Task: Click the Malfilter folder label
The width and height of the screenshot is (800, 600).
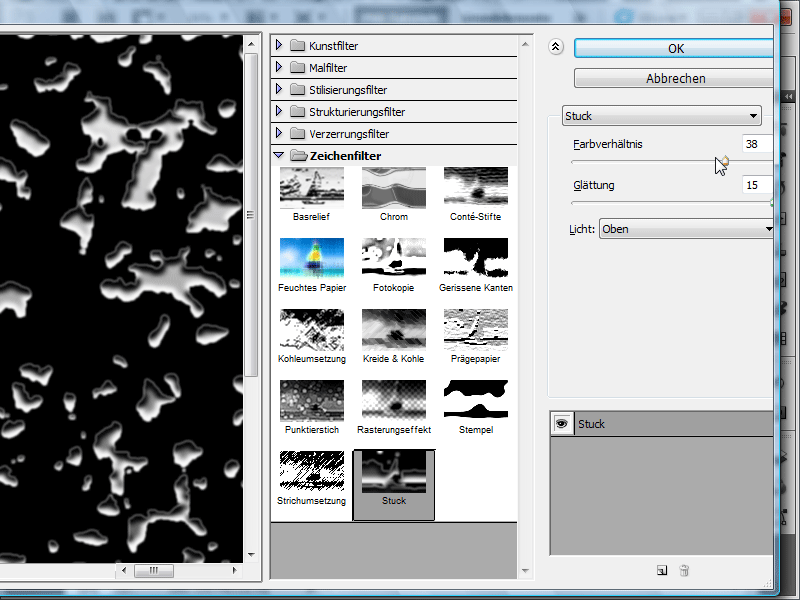Action: click(x=328, y=68)
